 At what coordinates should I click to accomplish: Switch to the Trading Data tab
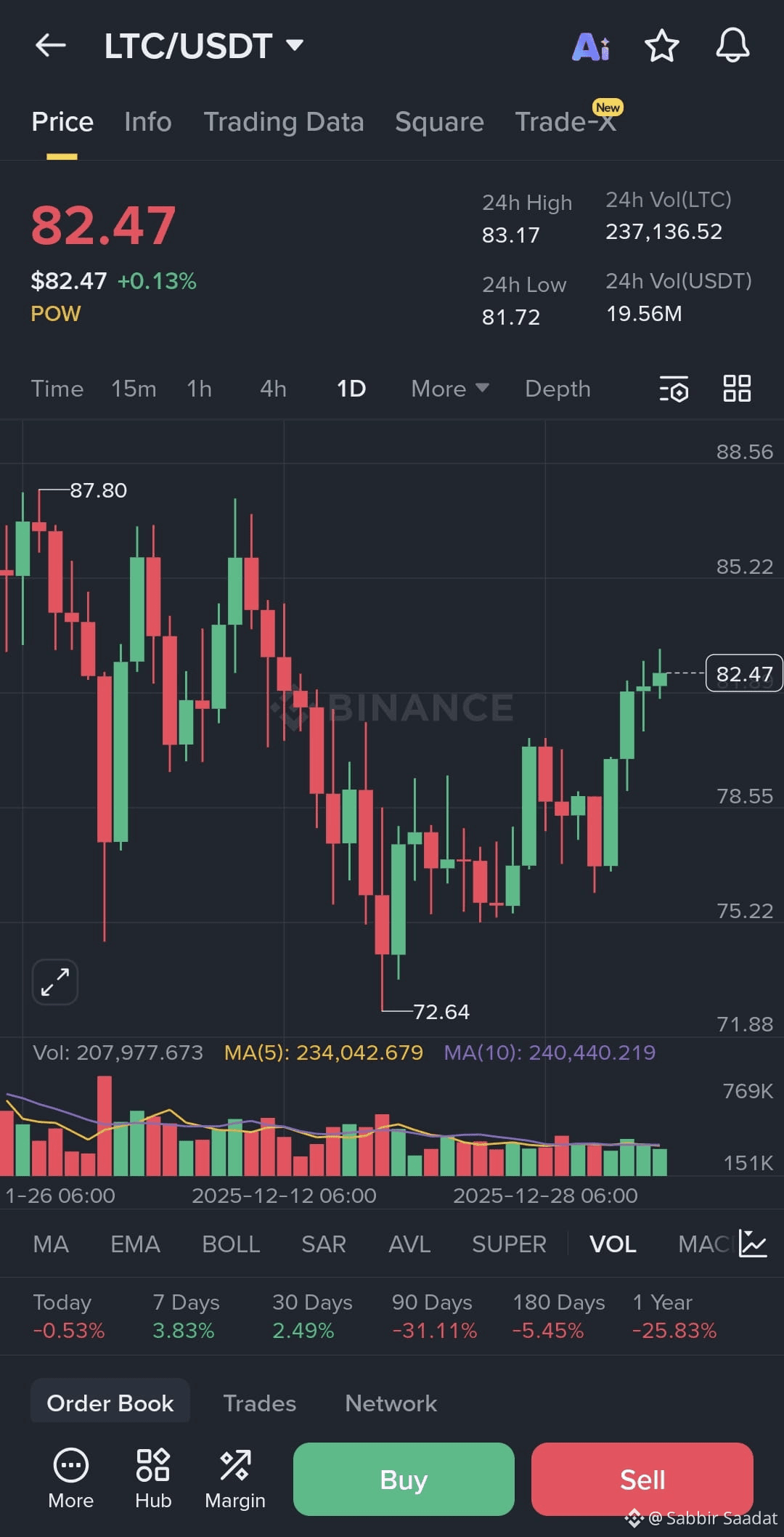point(283,122)
